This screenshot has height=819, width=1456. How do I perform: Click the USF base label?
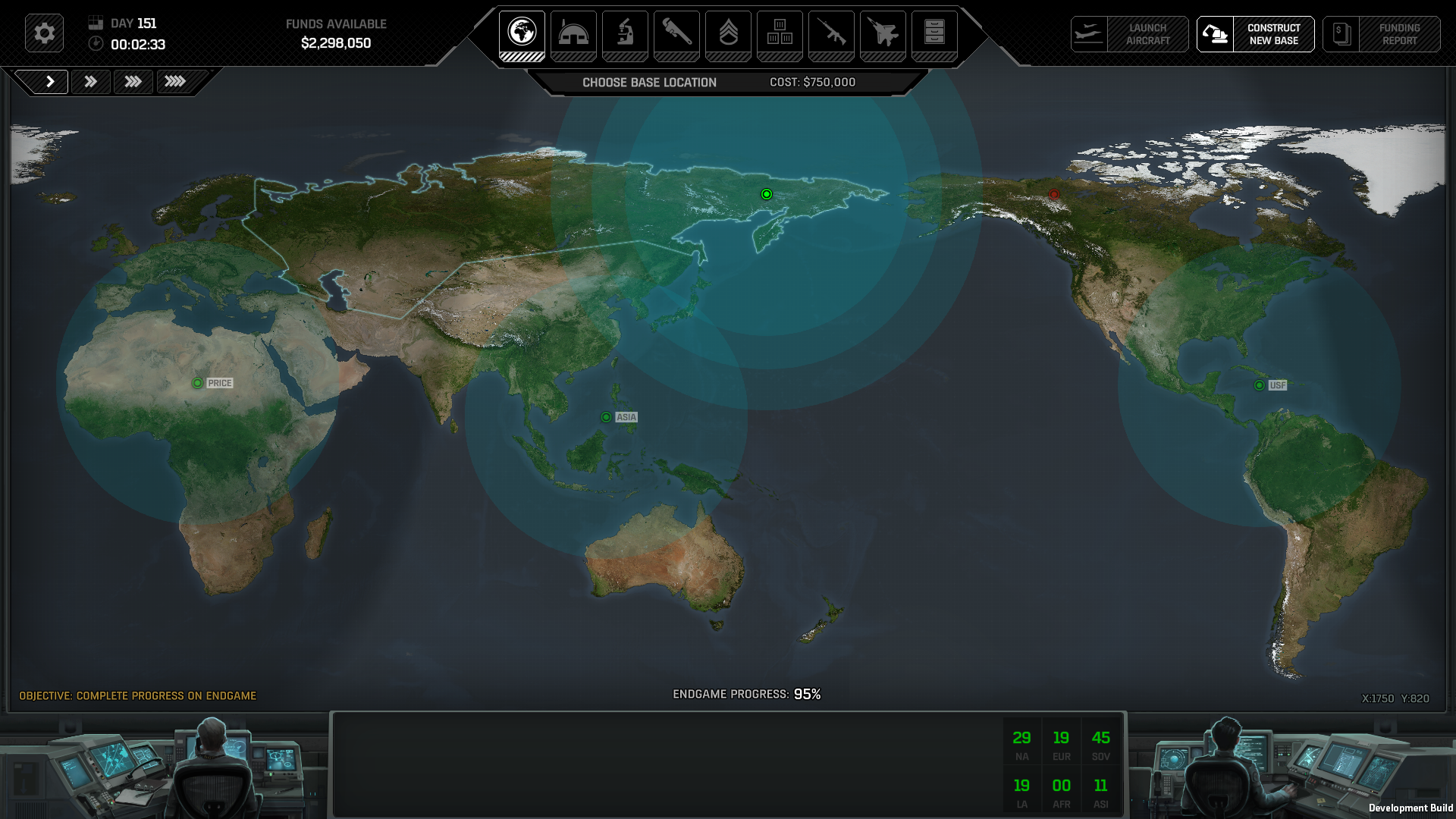[1278, 385]
